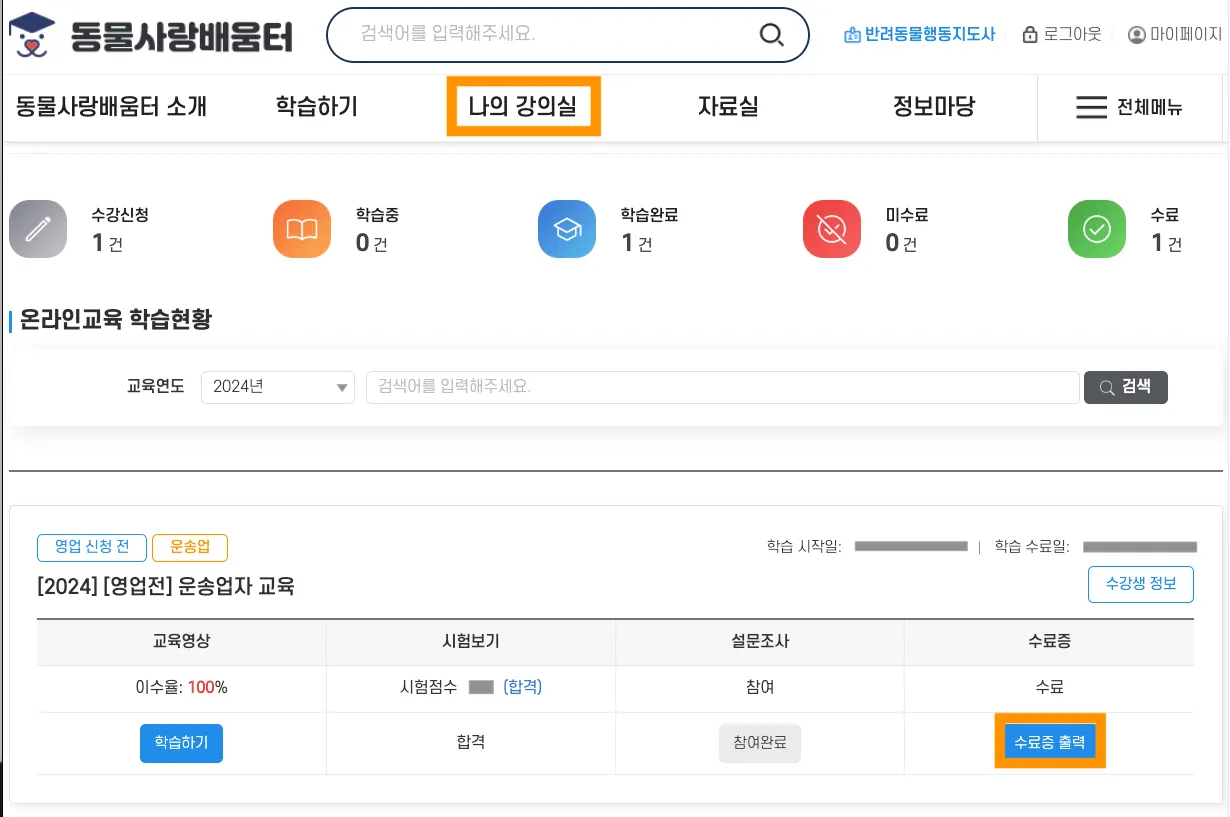Open the 학습하기 menu item
The height and width of the screenshot is (817, 1230).
[317, 106]
